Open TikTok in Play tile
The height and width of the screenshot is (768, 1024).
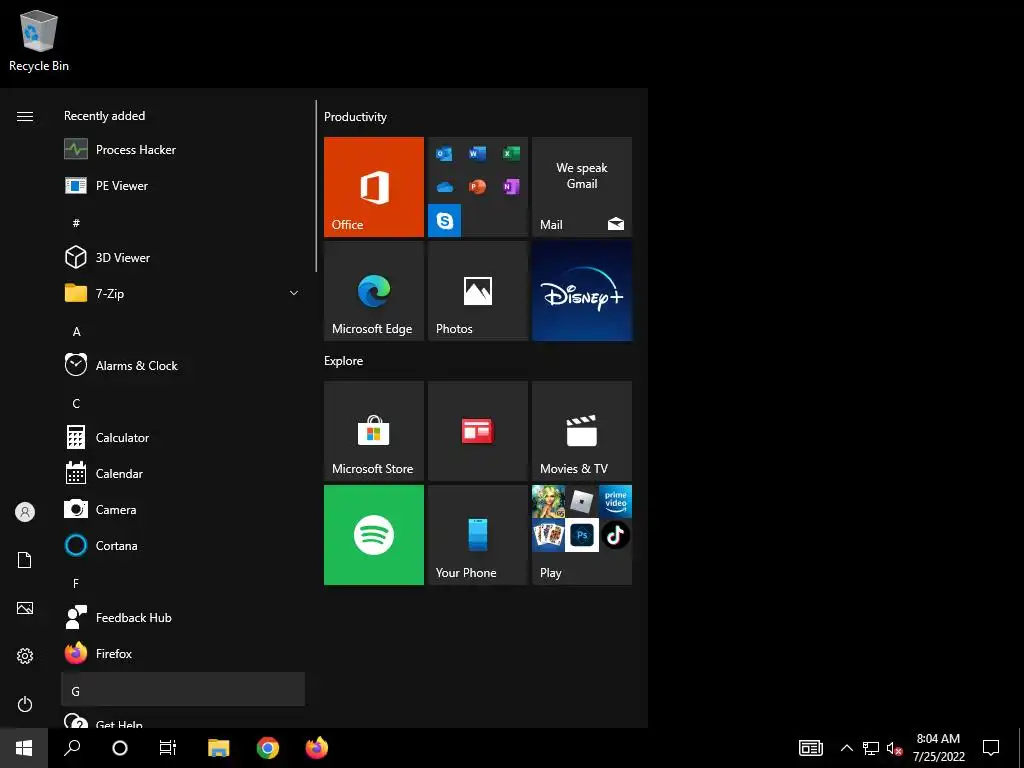click(x=615, y=536)
